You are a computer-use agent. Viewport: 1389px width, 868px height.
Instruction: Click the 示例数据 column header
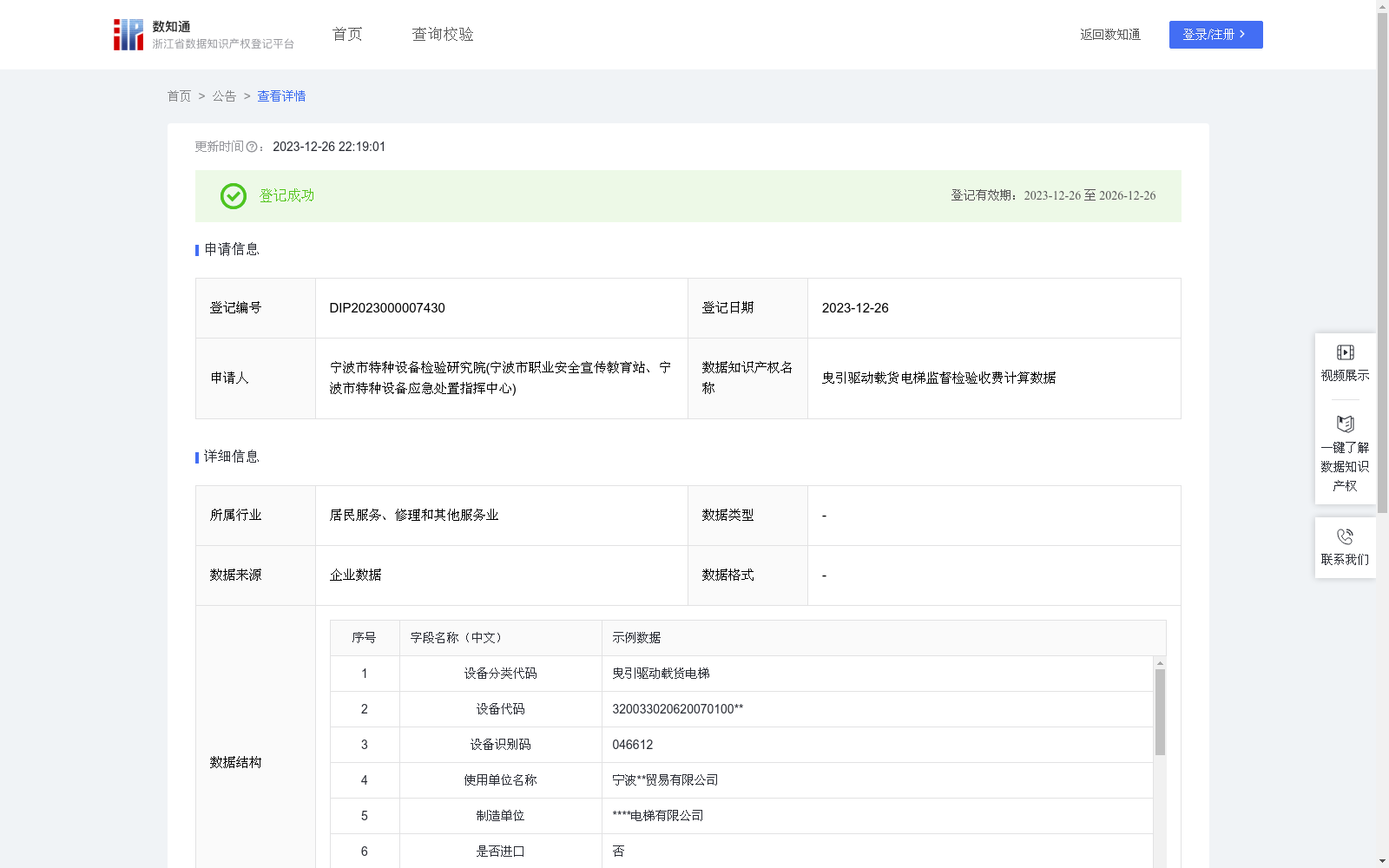click(x=884, y=638)
